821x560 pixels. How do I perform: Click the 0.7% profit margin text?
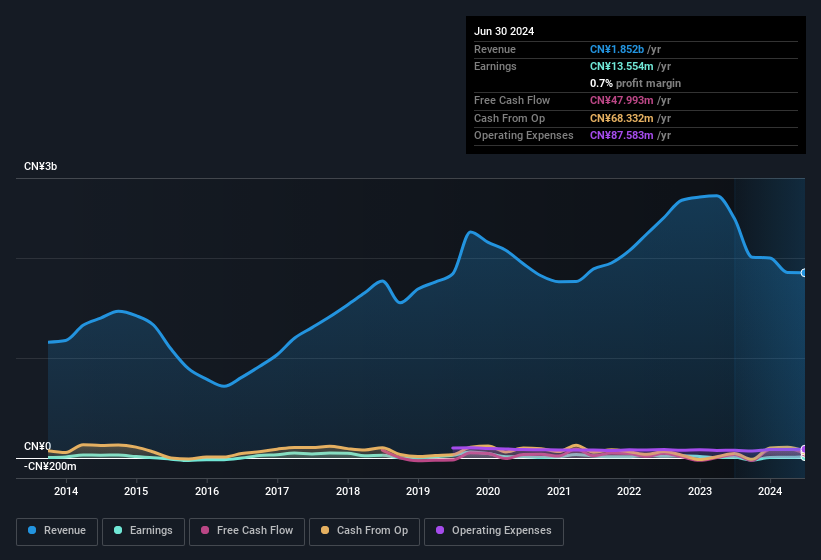(x=635, y=83)
